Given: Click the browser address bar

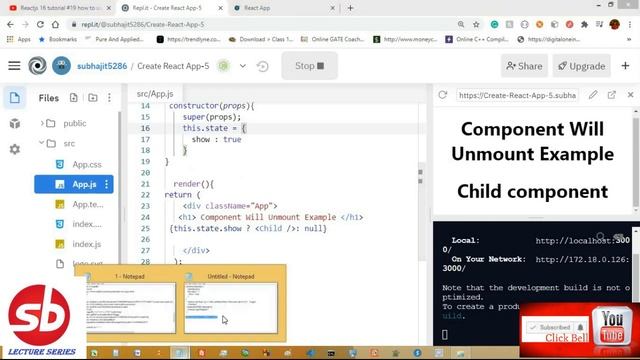Looking at the screenshot, I should pos(261,24).
